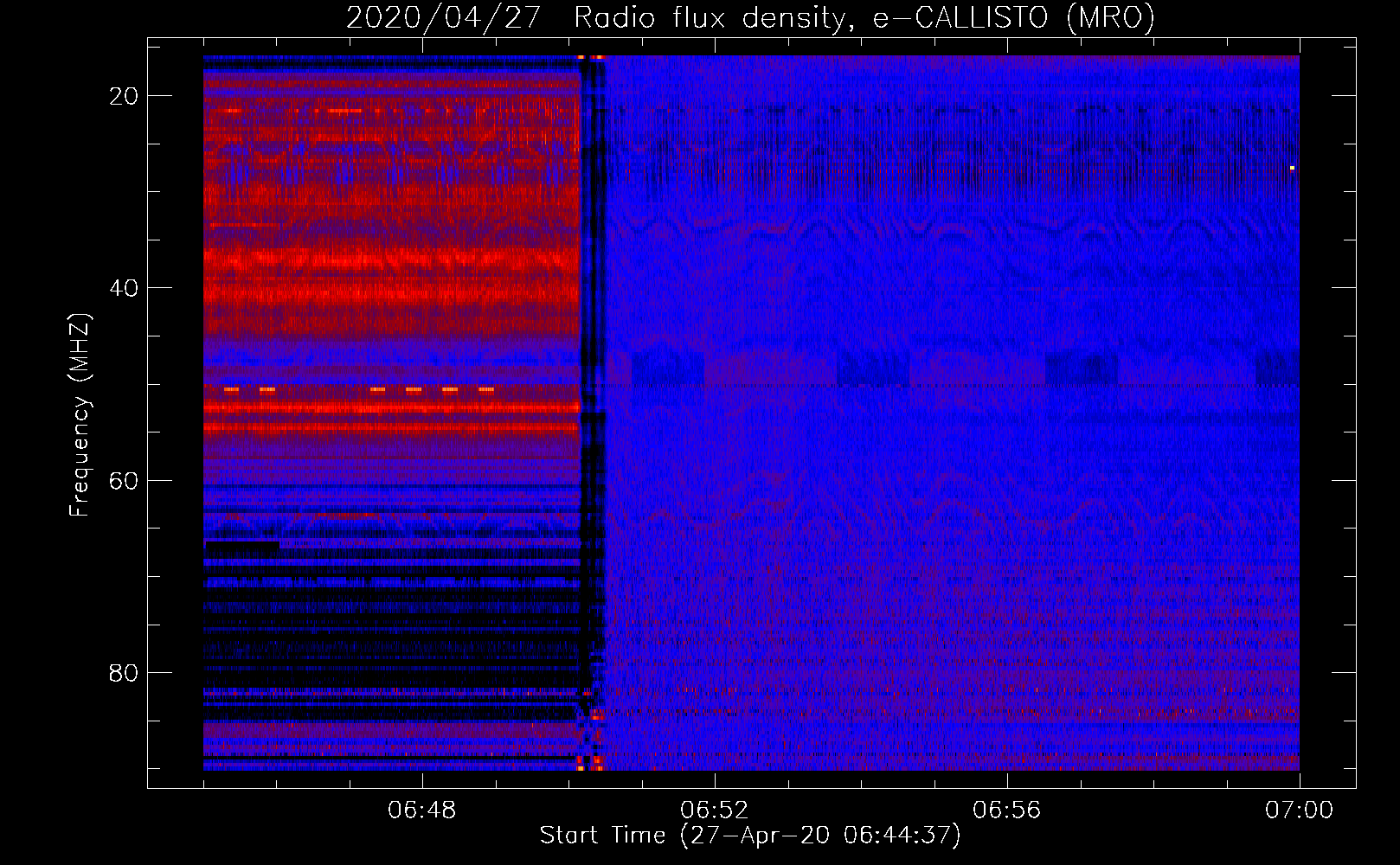Click the '40' frequency tick label
The image size is (1400, 865).
[124, 288]
